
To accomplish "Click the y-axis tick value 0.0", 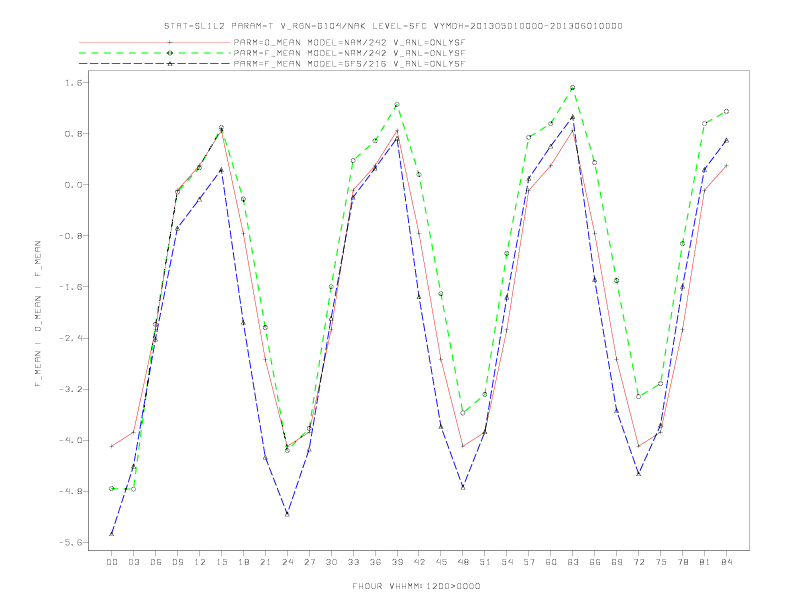I will pos(73,185).
